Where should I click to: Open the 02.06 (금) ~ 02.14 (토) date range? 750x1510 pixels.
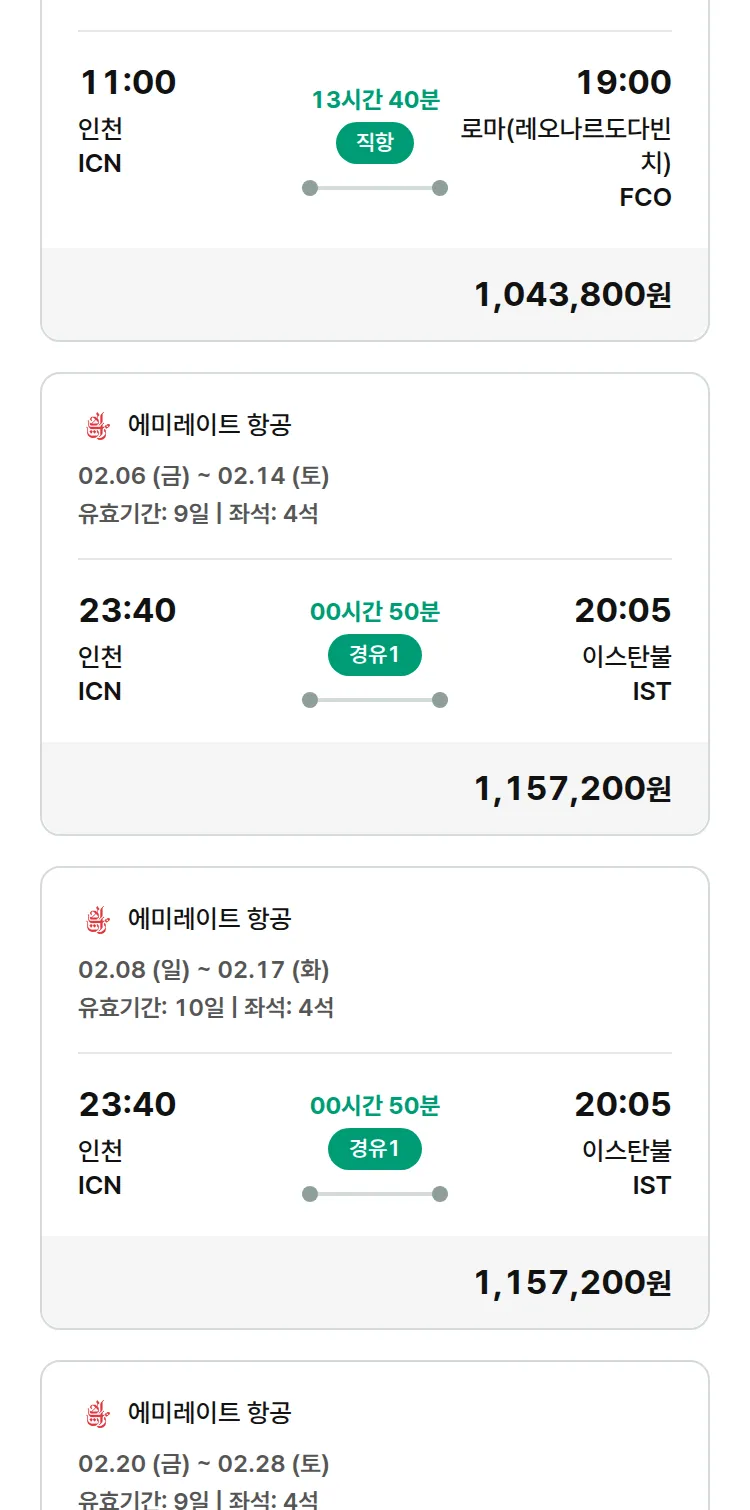tap(204, 476)
